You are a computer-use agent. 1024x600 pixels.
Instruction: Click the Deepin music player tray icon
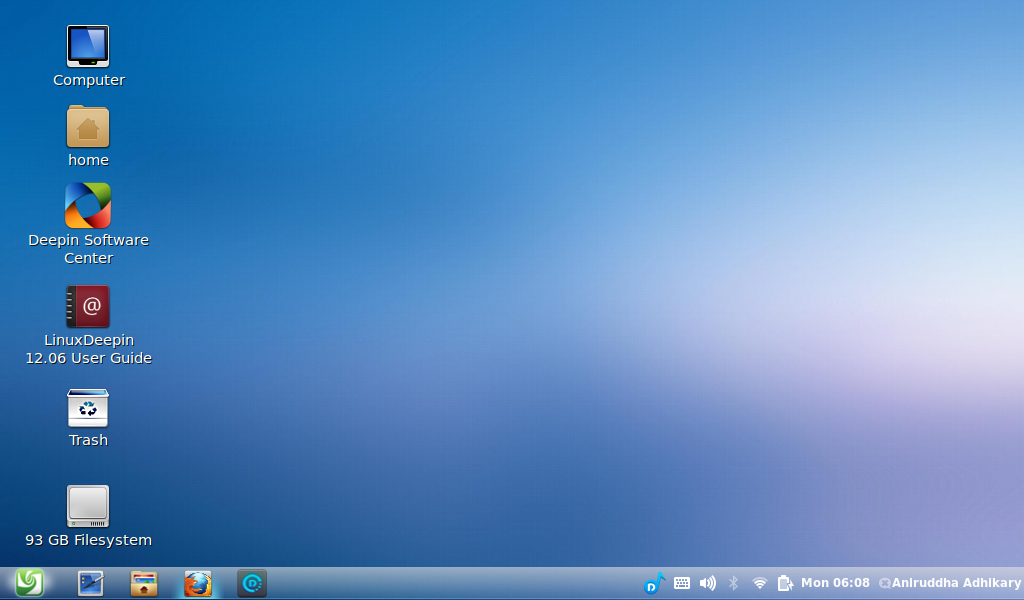654,583
